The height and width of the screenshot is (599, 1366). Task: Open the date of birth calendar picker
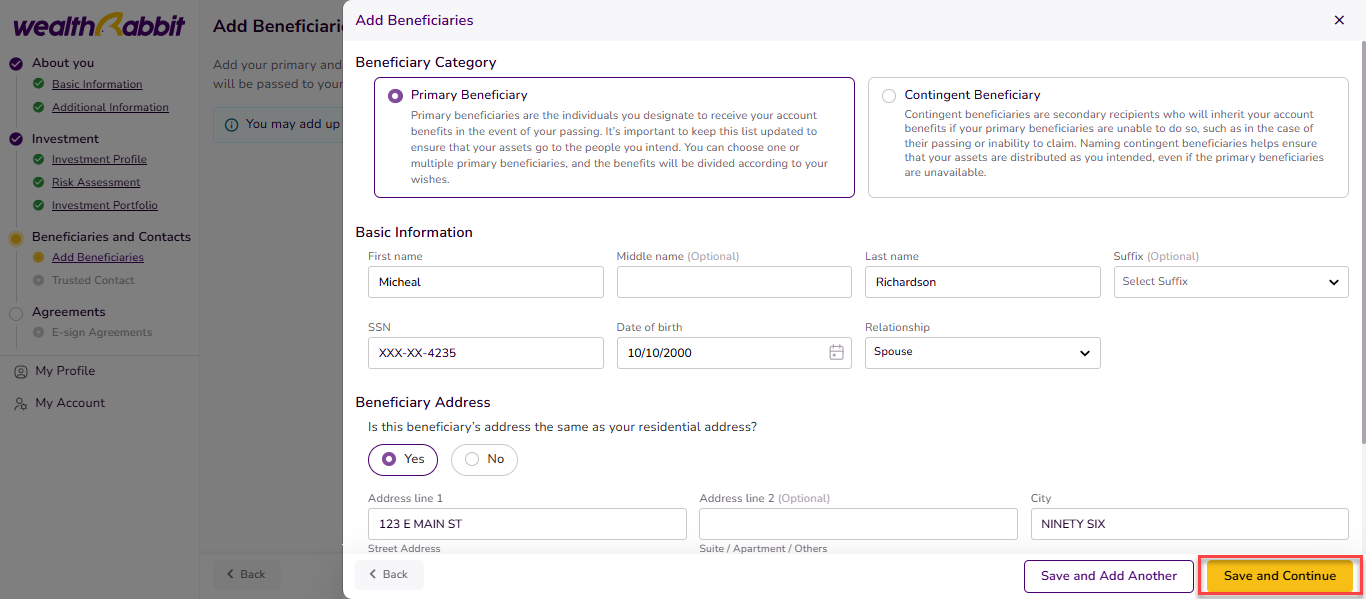[836, 352]
